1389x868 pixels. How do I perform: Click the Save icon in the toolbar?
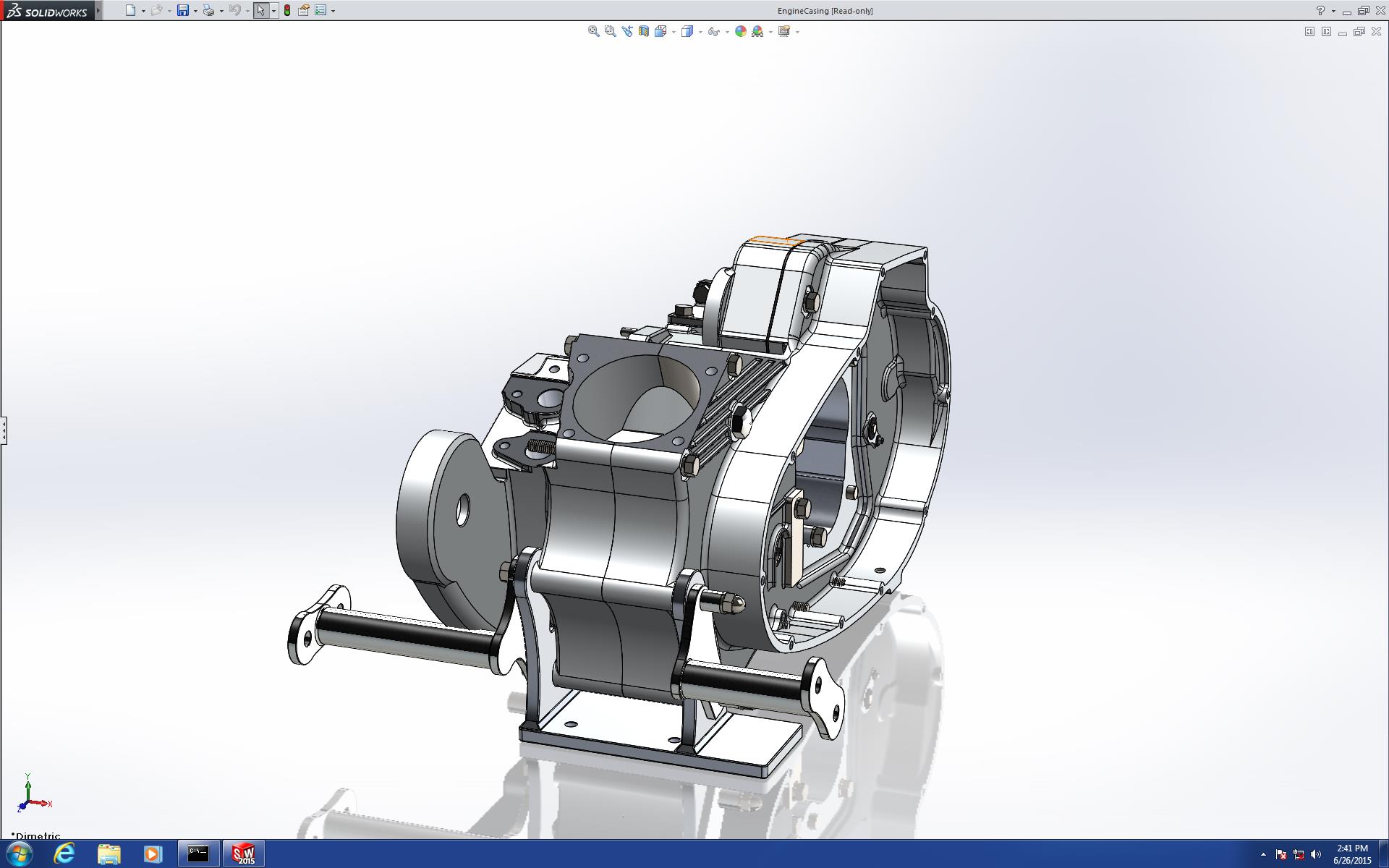tap(183, 10)
